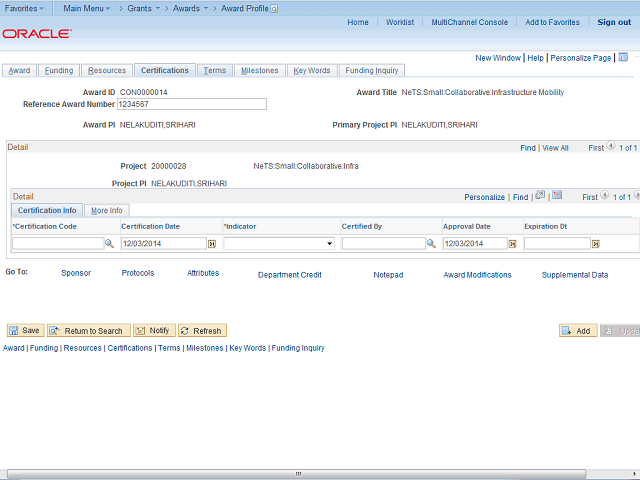Screen dimensions: 640x480
Task: Click Add to Favorites link
Action: (x=553, y=22)
